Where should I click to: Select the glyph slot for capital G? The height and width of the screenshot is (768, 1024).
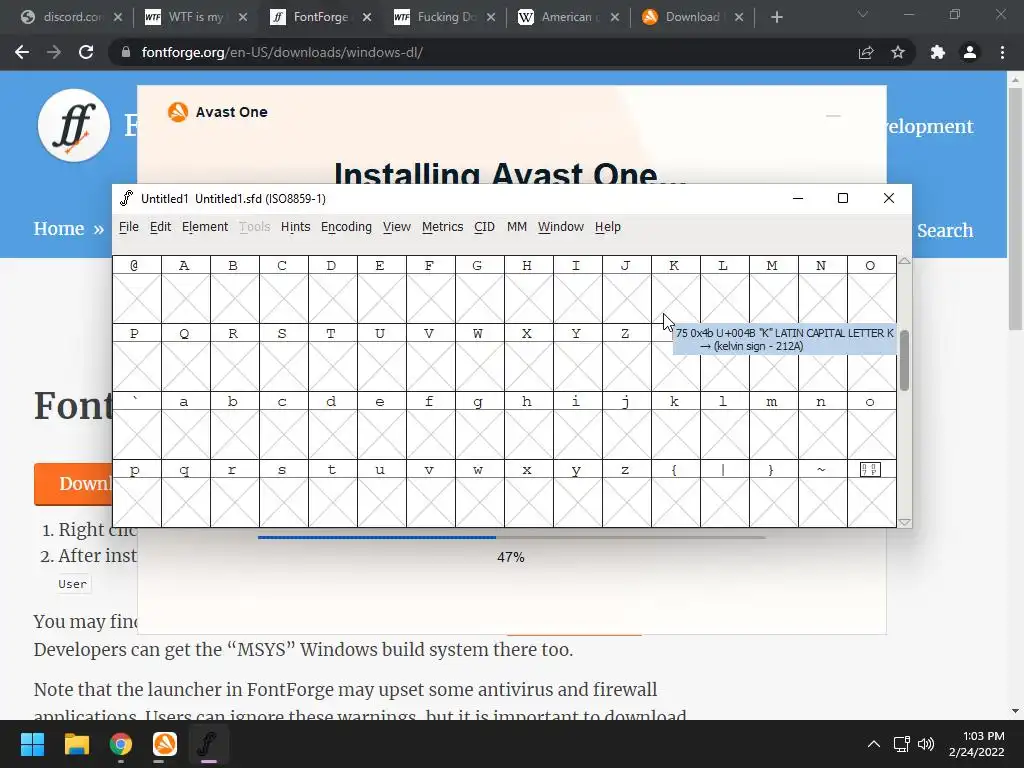point(479,298)
